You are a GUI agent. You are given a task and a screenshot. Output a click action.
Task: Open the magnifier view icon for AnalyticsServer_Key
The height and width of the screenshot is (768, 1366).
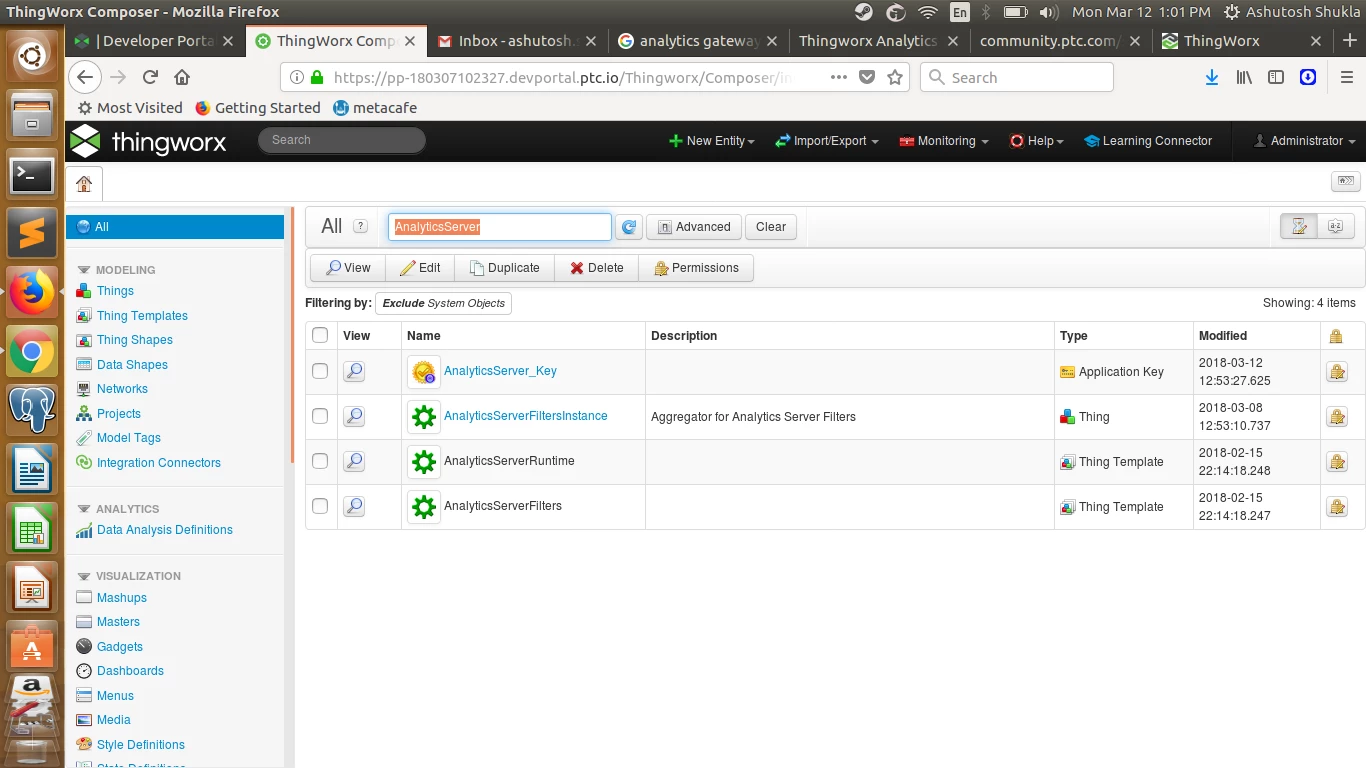pos(354,372)
